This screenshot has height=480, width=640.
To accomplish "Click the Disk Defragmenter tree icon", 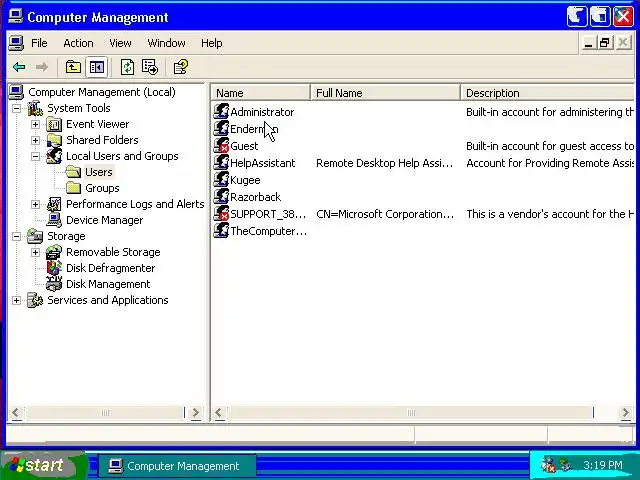I will 54,268.
